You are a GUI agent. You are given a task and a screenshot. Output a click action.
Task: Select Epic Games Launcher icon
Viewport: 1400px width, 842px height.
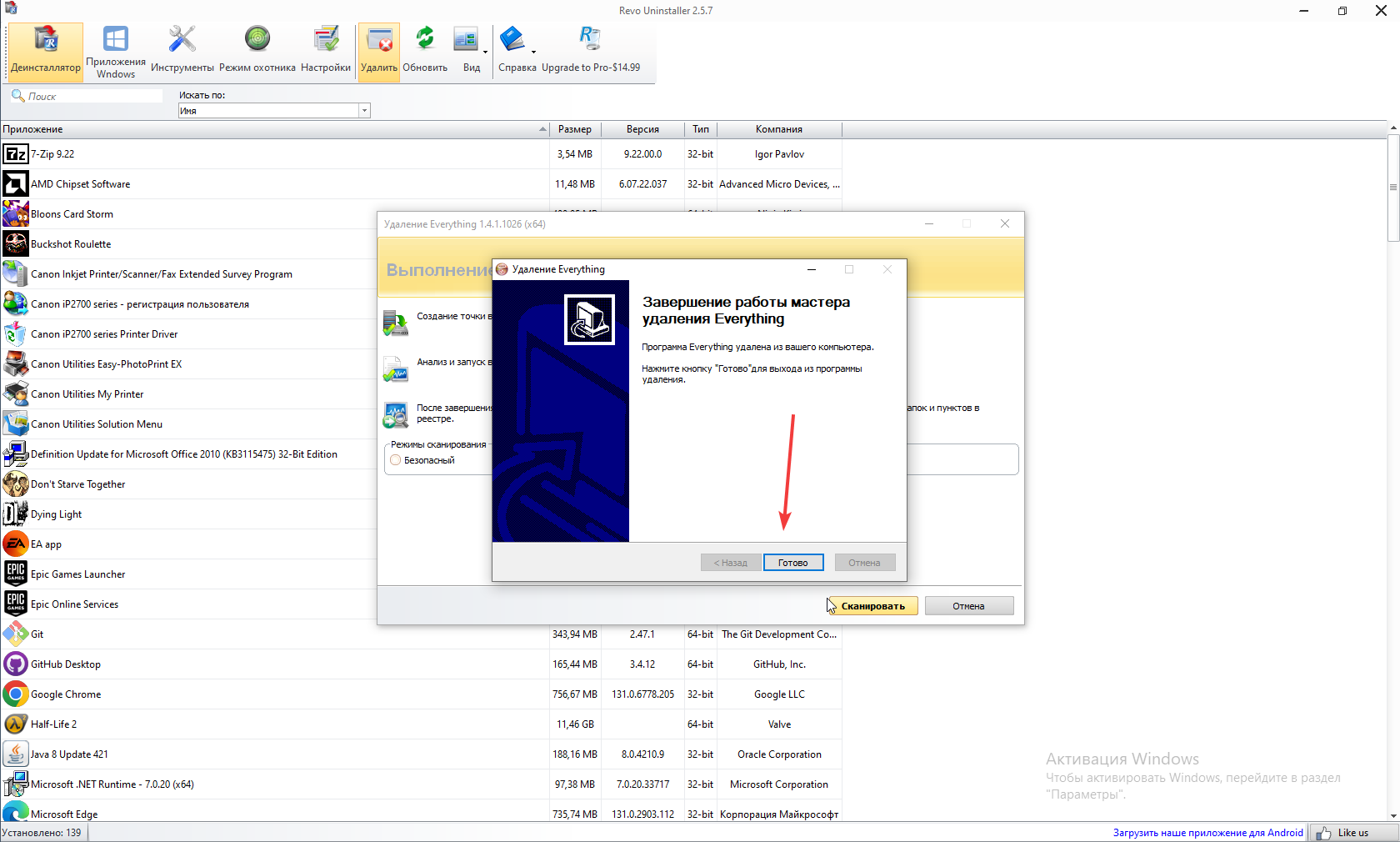tap(16, 574)
